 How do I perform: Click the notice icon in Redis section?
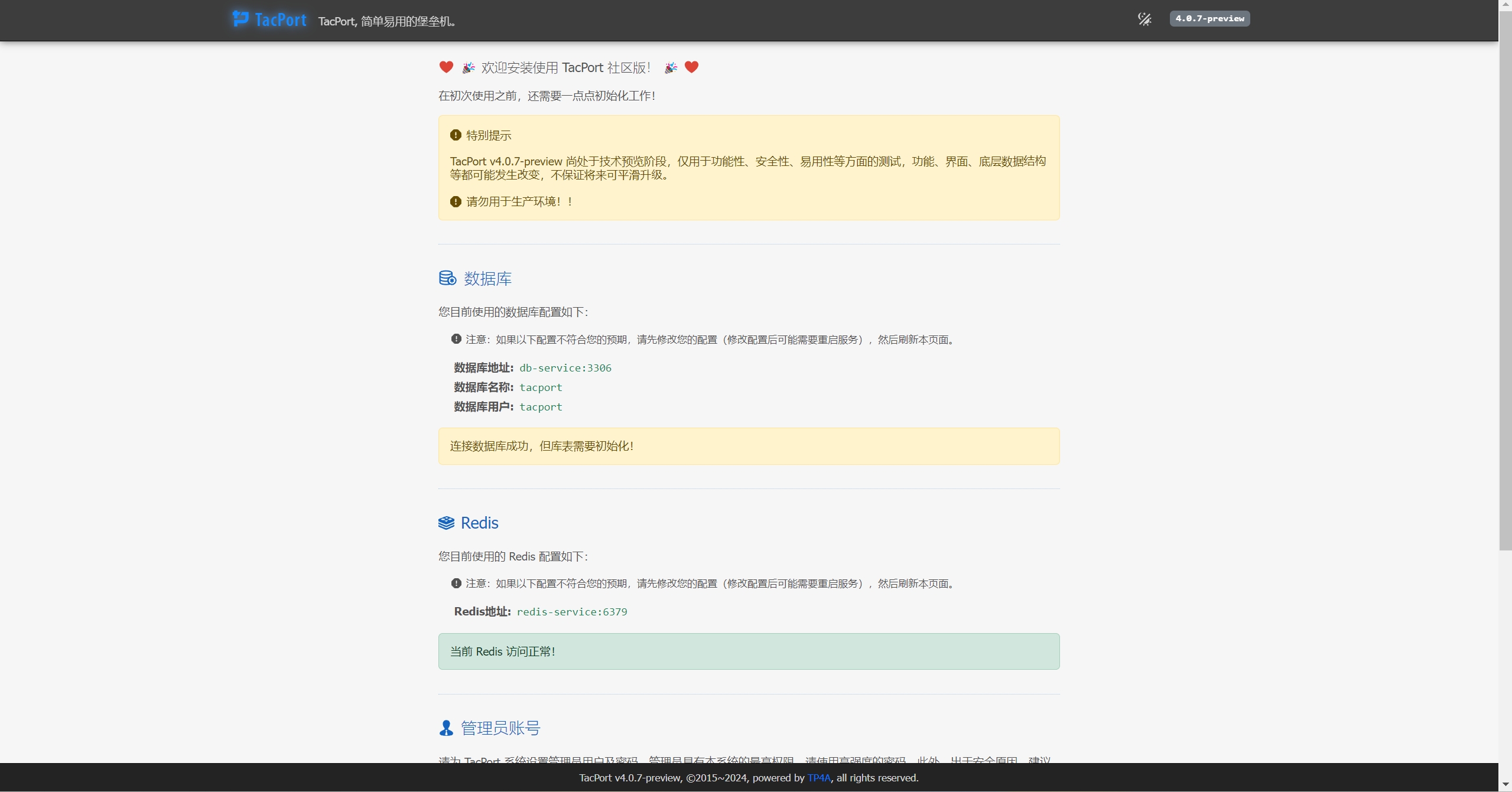point(456,583)
